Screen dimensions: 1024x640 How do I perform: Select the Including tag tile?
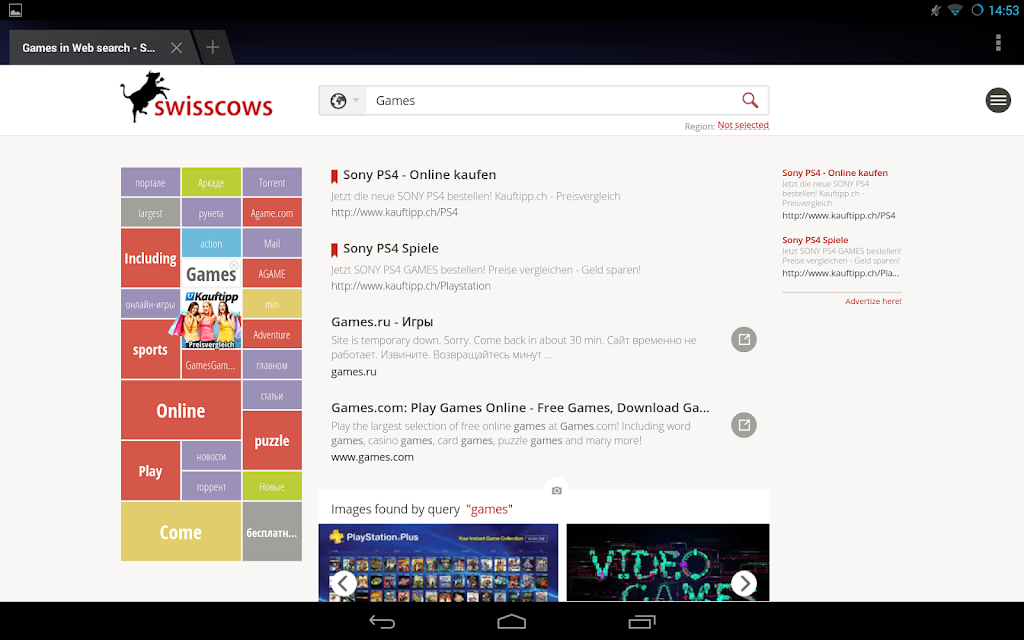[150, 258]
